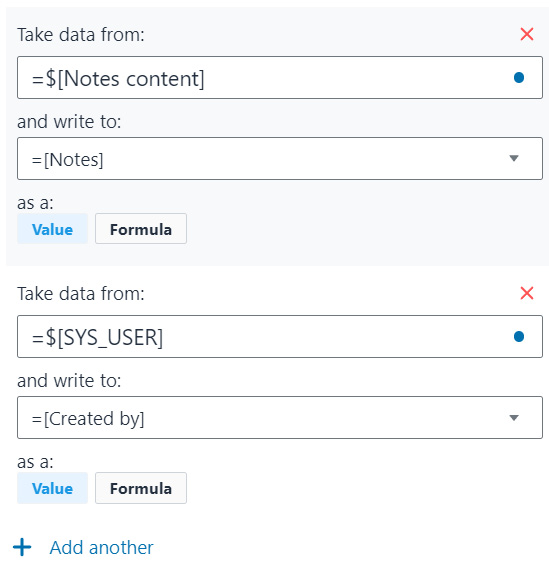
Task: Open dropdown arrow for [Created by] target
Action: click(514, 418)
